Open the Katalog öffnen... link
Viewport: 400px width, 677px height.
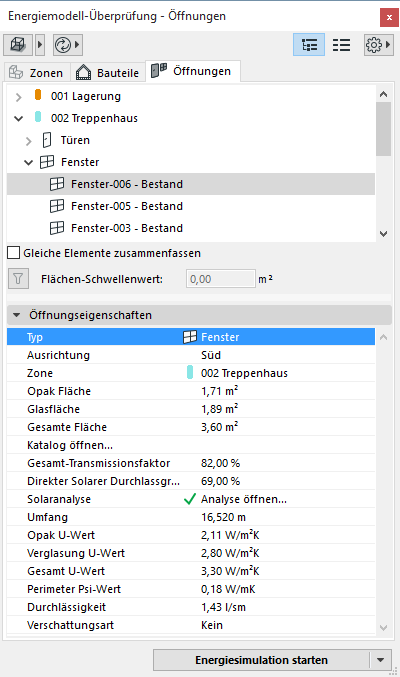pyautogui.click(x=70, y=445)
